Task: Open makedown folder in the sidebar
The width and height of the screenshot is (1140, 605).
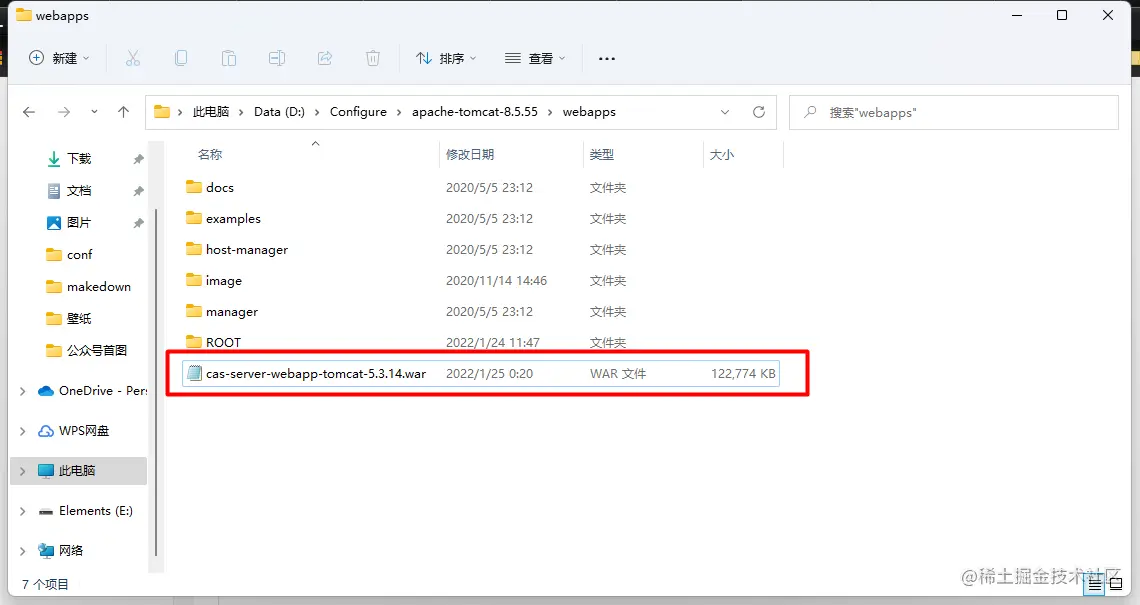Action: 99,287
